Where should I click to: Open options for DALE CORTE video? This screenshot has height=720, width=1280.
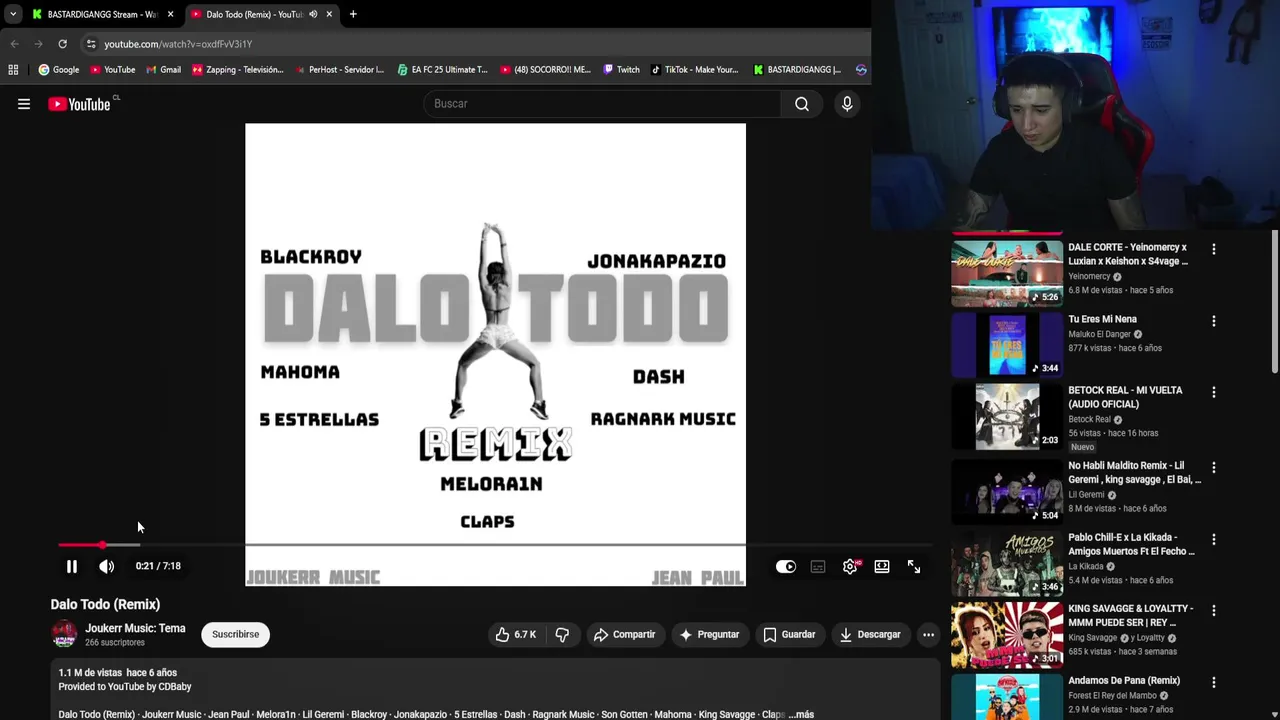(x=1214, y=249)
